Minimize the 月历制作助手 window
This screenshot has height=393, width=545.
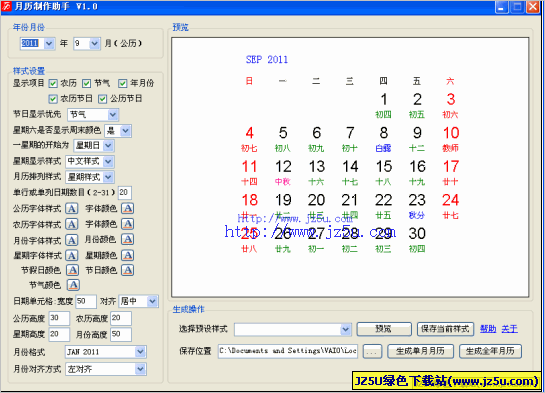click(502, 7)
